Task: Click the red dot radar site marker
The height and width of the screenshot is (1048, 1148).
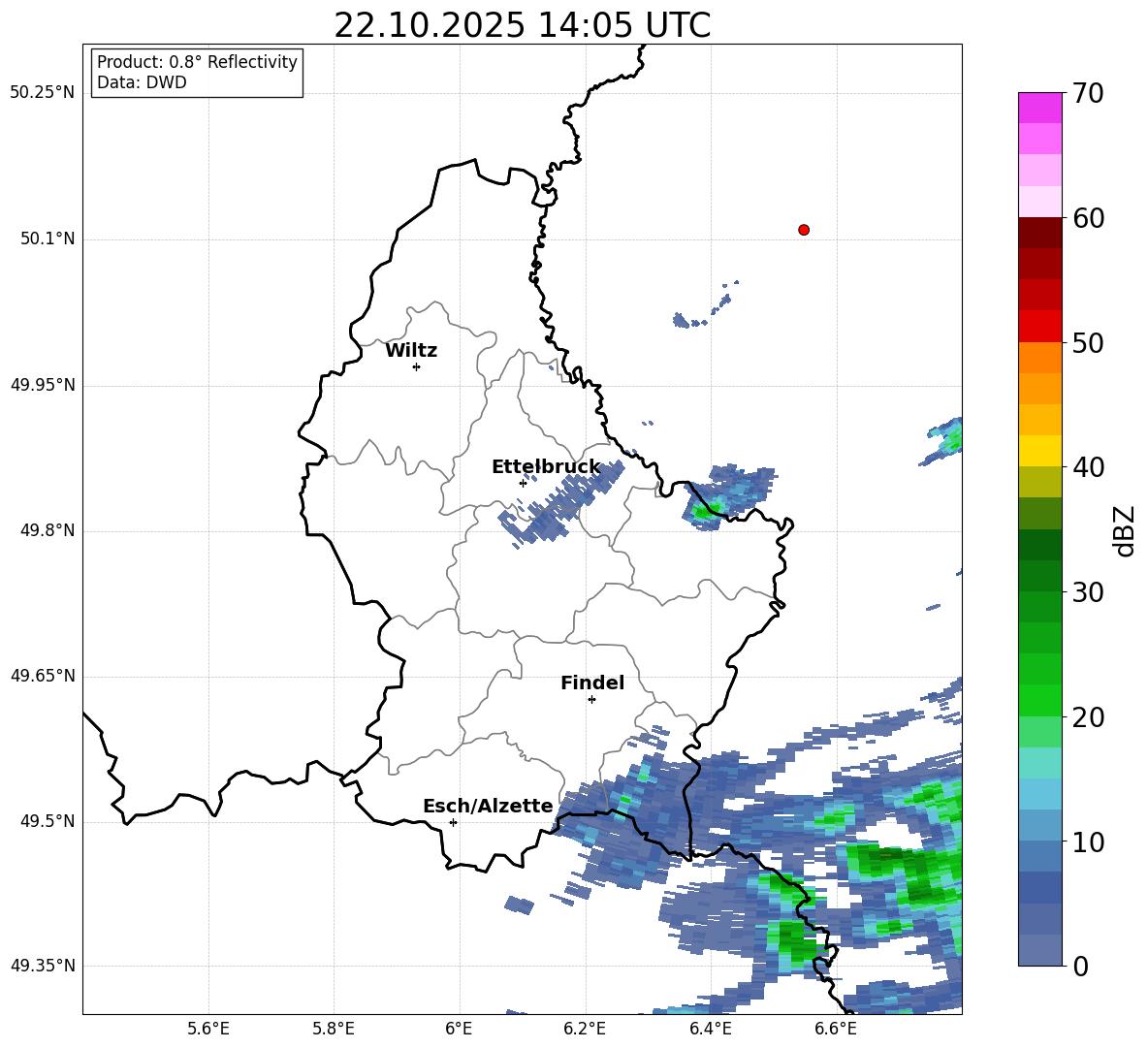Action: [803, 230]
